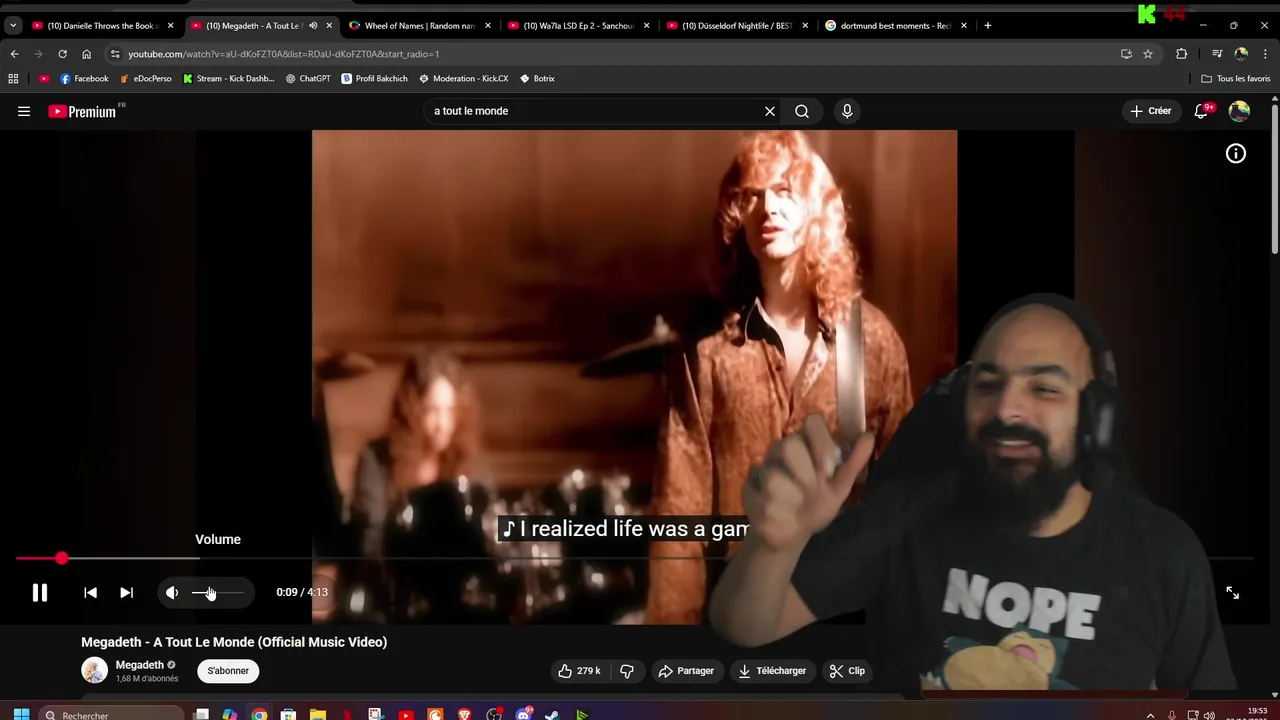This screenshot has width=1280, height=720.
Task: Open the ChatGPT bookmark
Action: coord(308,78)
